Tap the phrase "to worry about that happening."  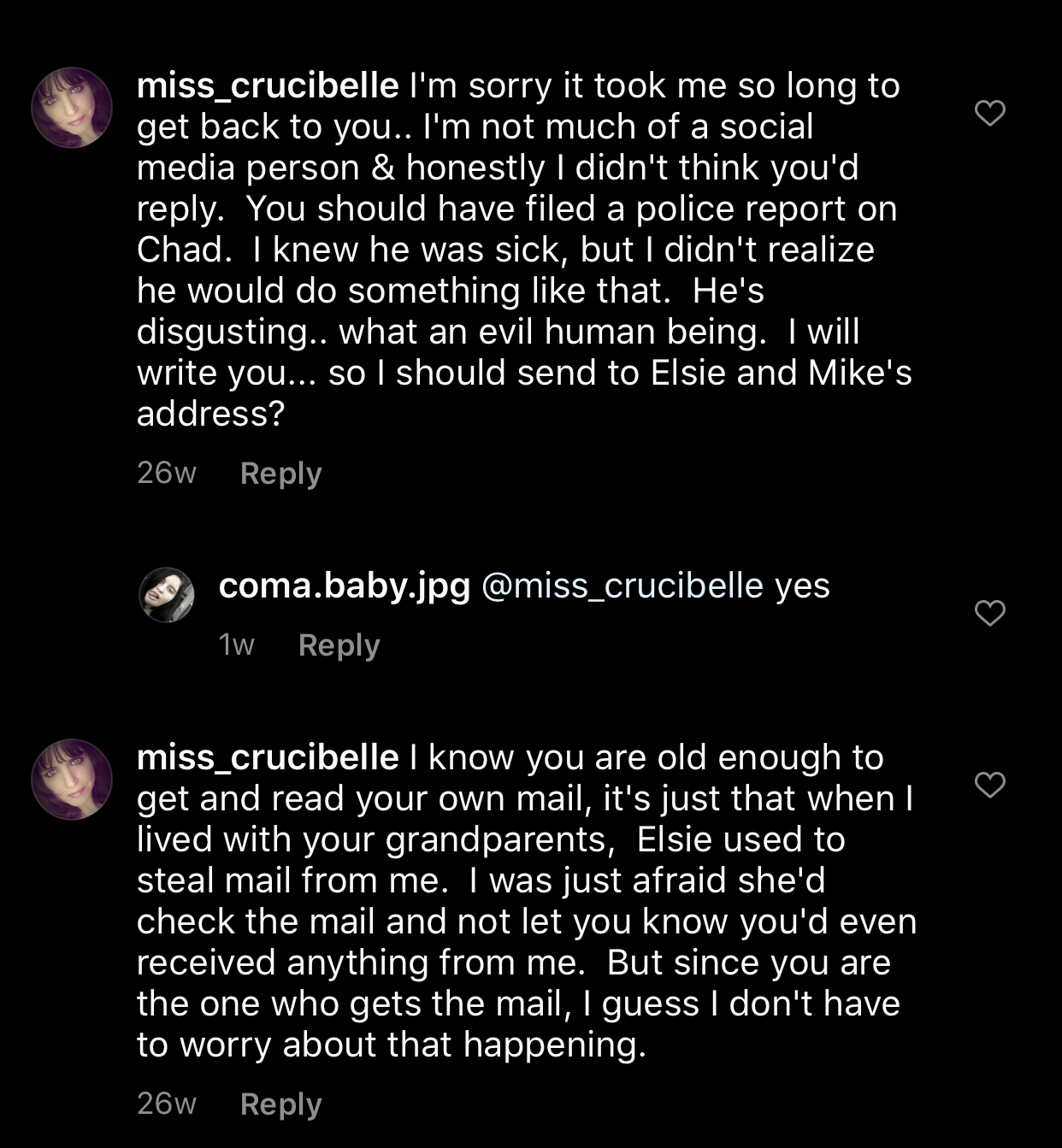pyautogui.click(x=392, y=1045)
